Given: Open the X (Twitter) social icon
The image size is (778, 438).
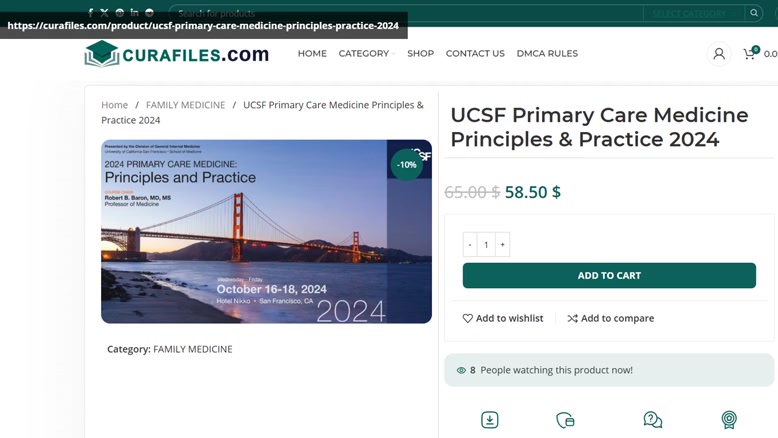Looking at the screenshot, I should coord(104,13).
